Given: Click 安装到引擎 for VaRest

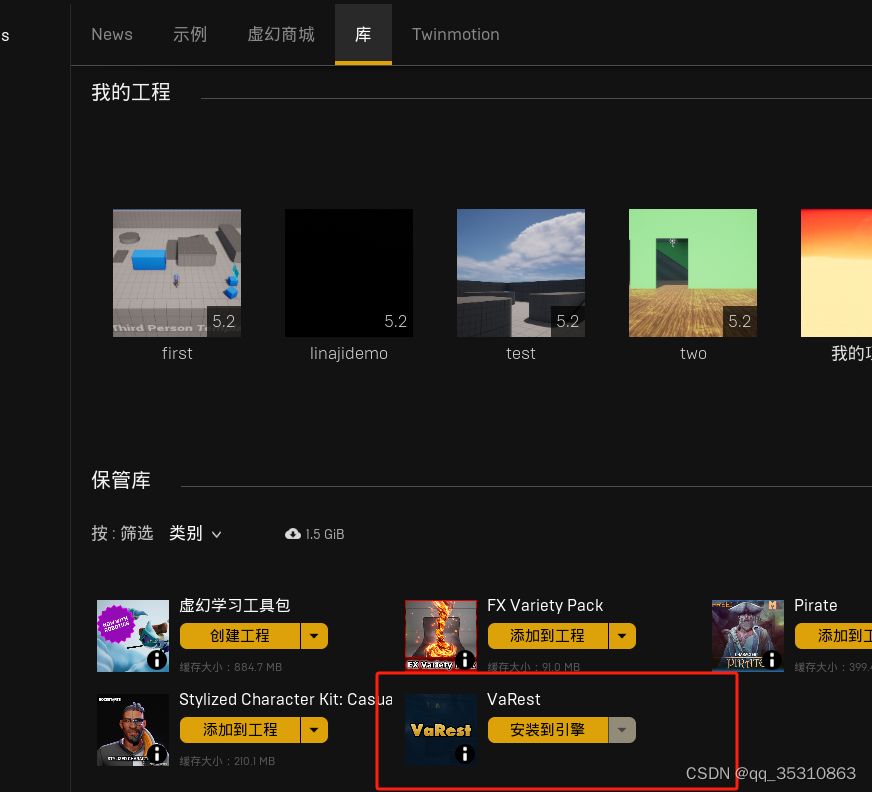Looking at the screenshot, I should pos(549,730).
